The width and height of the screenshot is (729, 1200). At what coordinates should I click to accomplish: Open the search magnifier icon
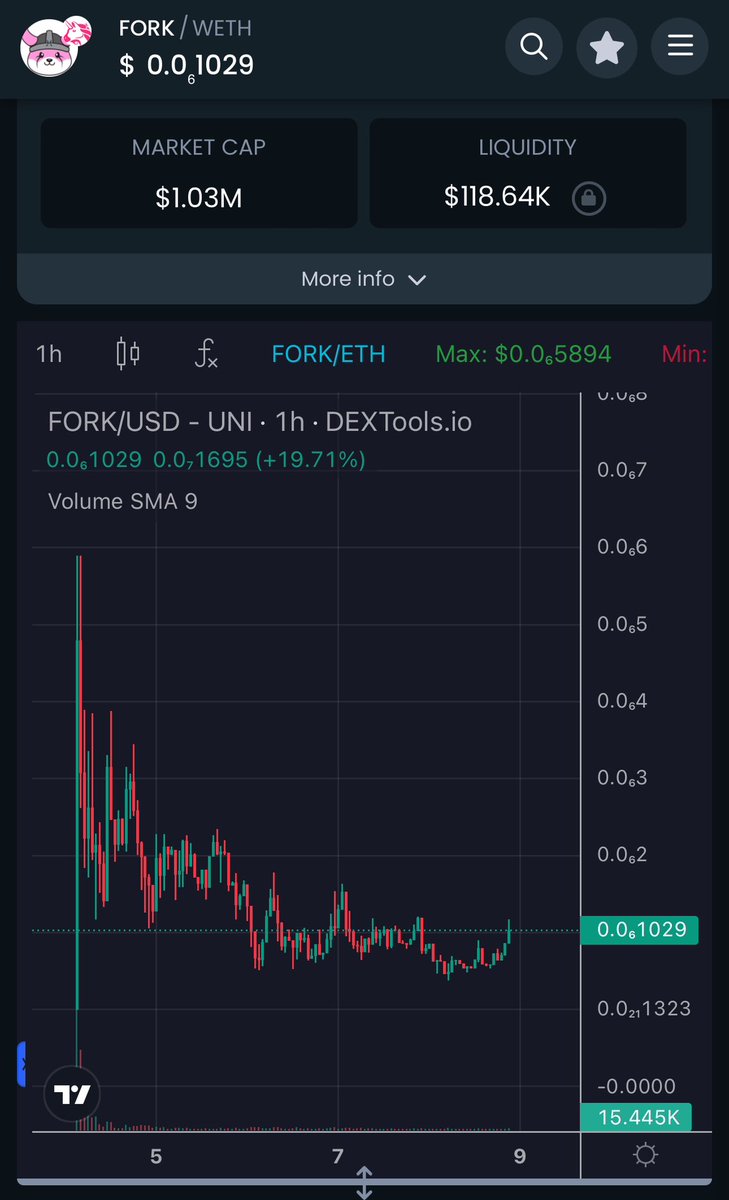(x=534, y=46)
